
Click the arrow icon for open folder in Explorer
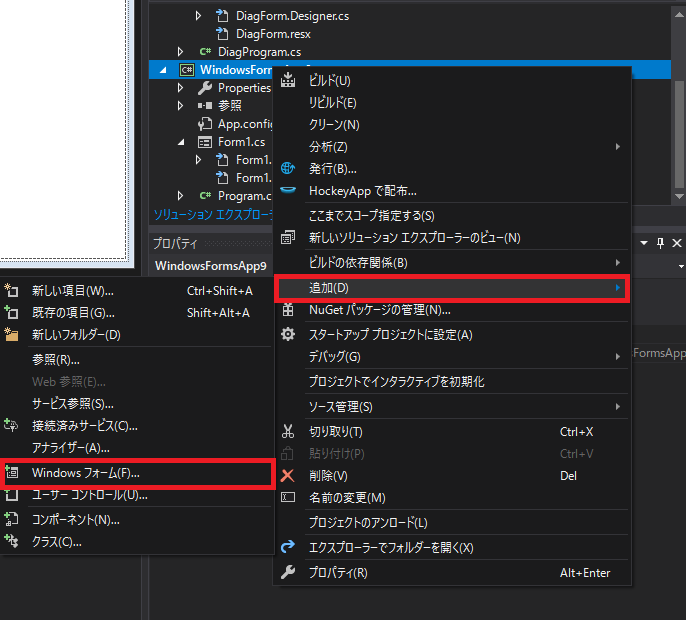coord(288,547)
